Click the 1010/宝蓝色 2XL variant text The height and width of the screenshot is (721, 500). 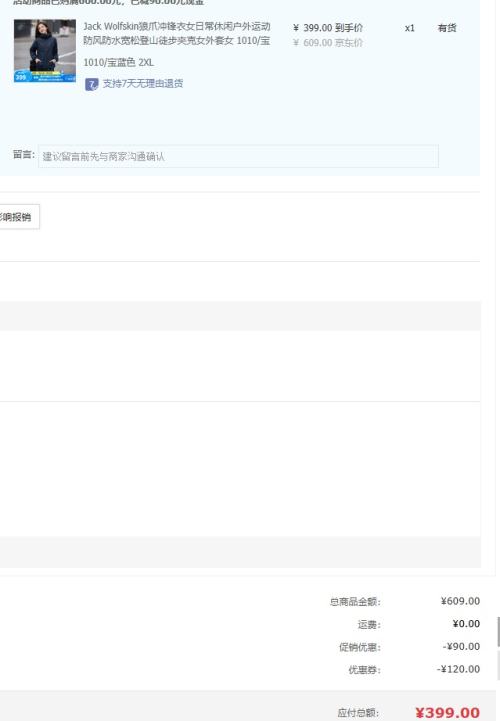point(119,63)
